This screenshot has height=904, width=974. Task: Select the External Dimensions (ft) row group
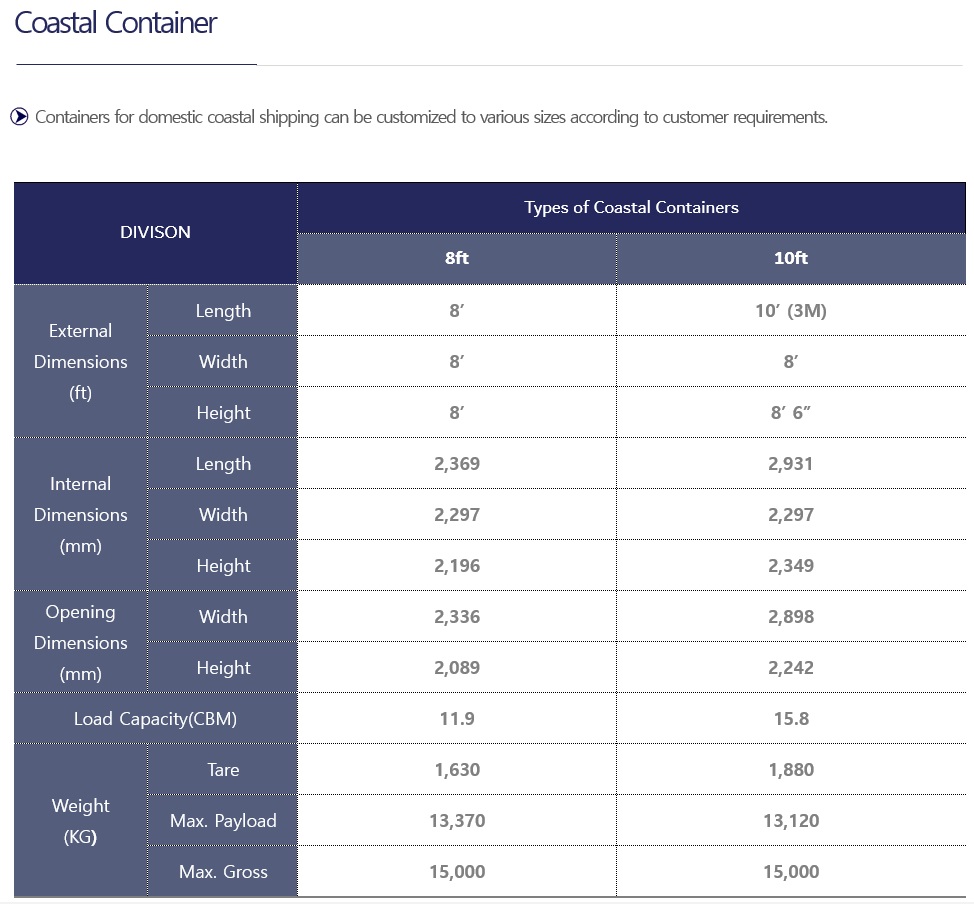81,362
